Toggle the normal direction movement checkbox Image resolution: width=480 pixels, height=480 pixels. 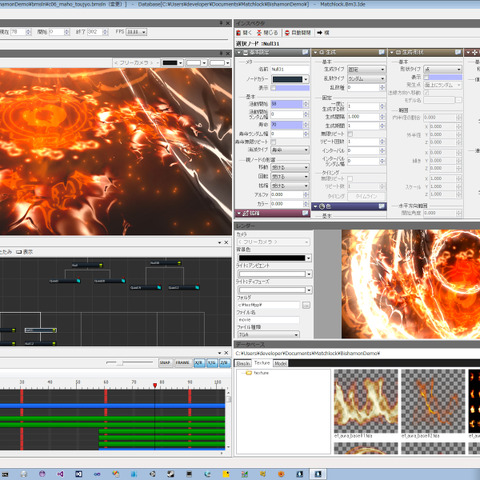click(x=426, y=93)
